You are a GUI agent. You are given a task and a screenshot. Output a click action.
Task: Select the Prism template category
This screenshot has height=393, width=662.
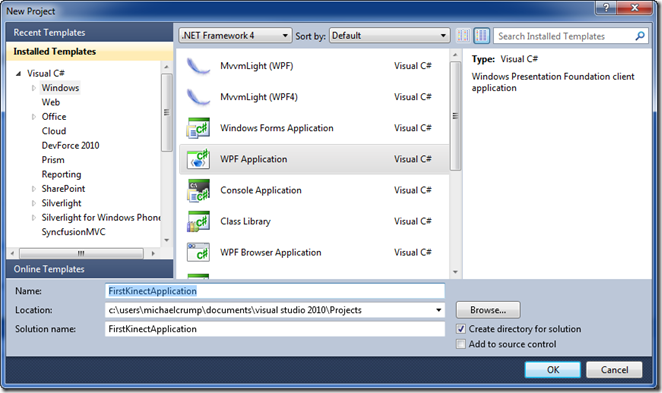pos(53,160)
